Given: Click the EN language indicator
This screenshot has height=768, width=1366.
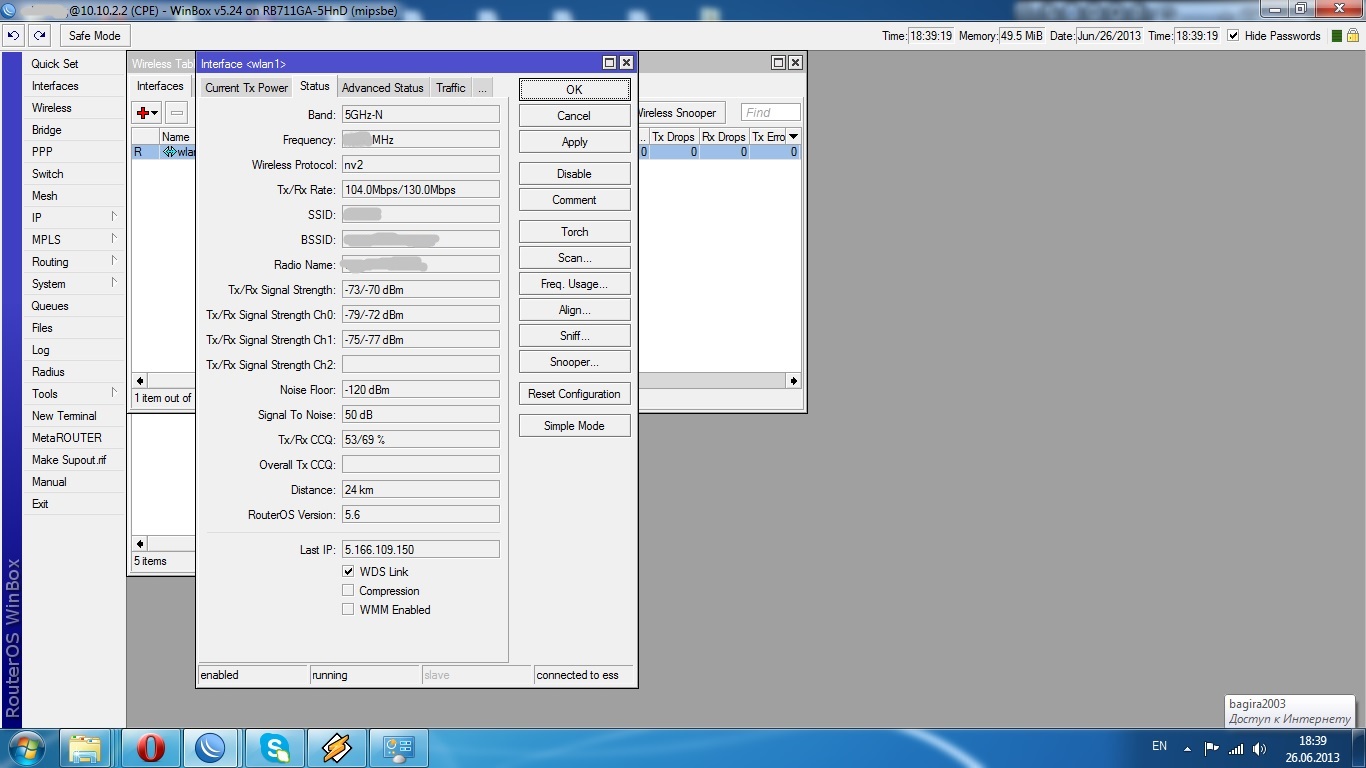Looking at the screenshot, I should [x=1159, y=746].
